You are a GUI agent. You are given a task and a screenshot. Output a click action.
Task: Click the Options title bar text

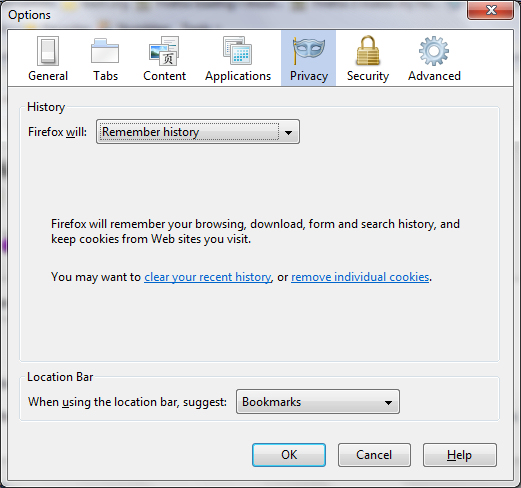point(29,15)
